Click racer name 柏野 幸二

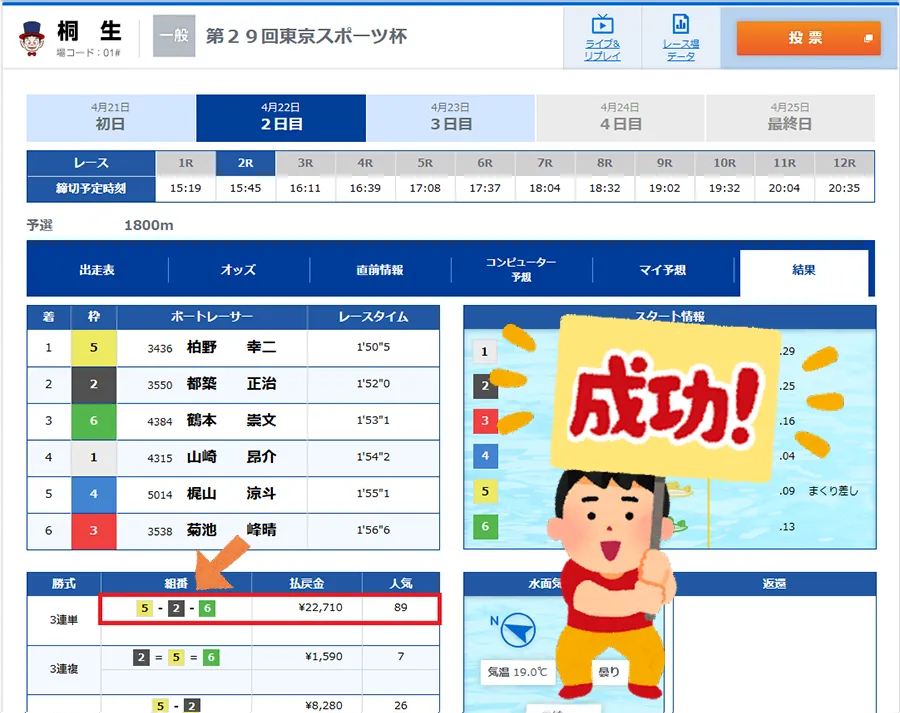click(231, 348)
